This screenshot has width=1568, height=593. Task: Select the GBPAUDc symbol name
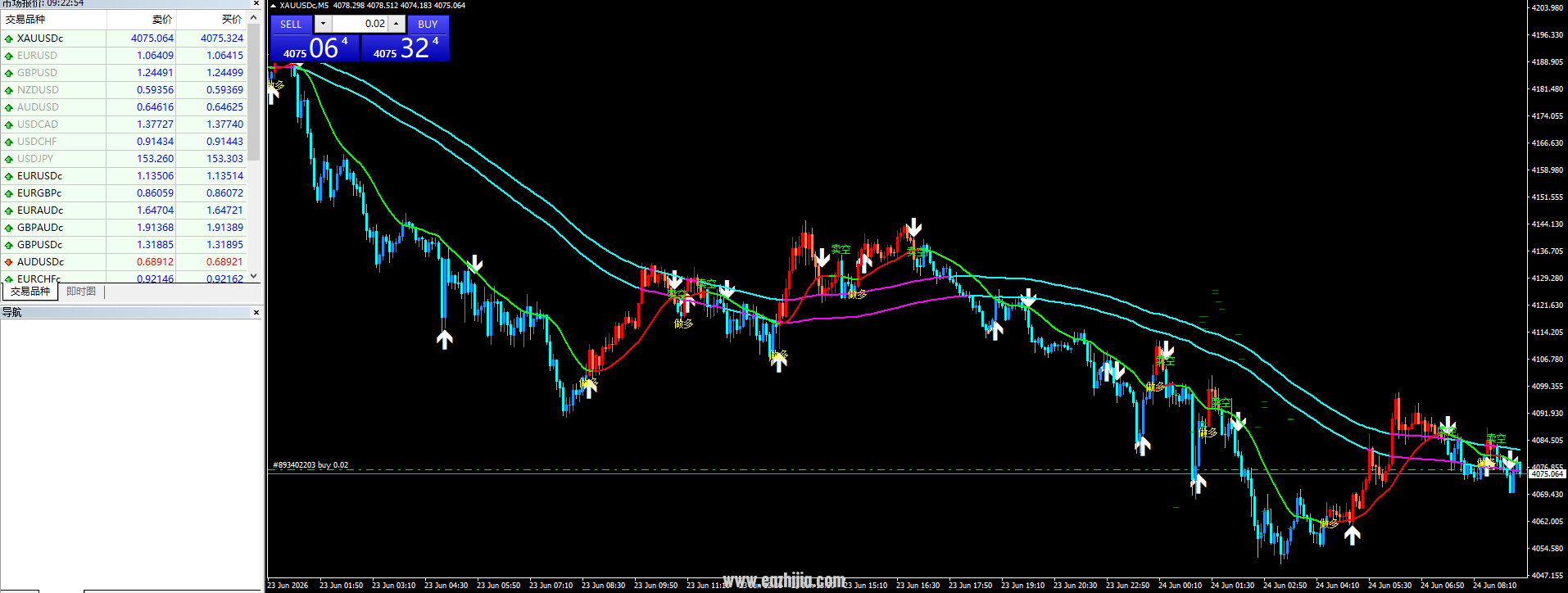click(40, 228)
